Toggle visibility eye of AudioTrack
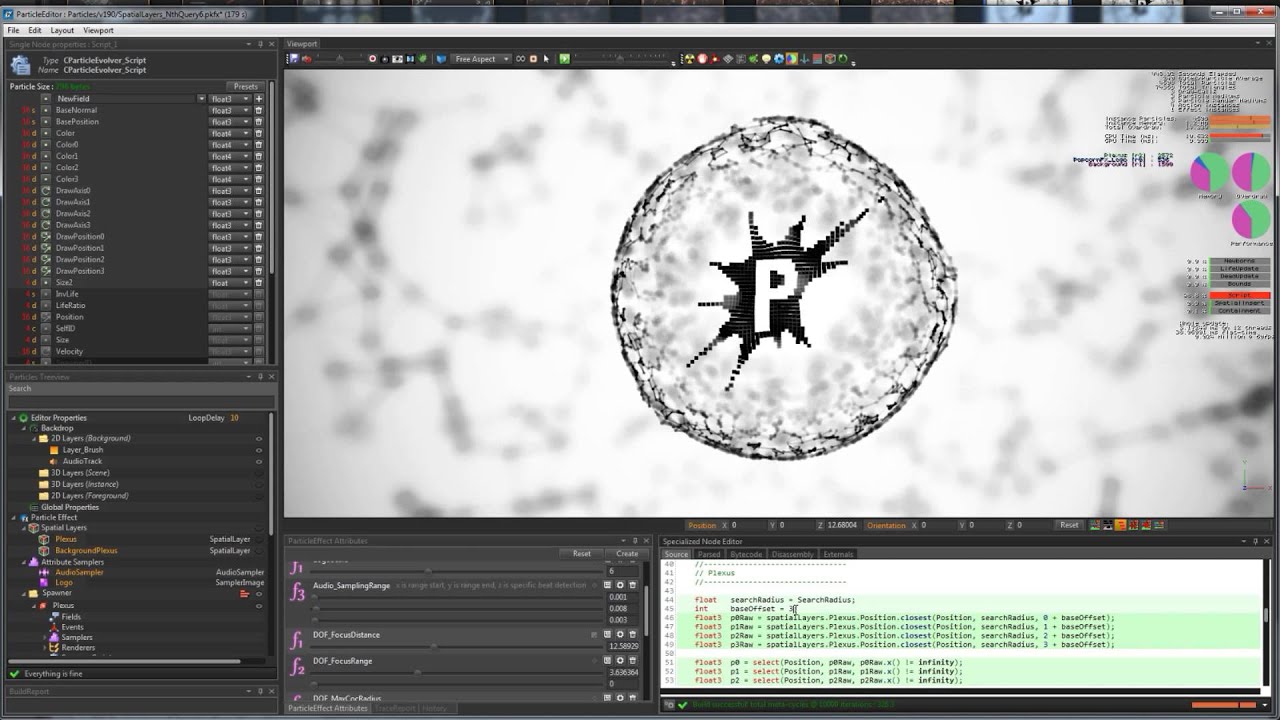1280x720 pixels. coord(259,461)
